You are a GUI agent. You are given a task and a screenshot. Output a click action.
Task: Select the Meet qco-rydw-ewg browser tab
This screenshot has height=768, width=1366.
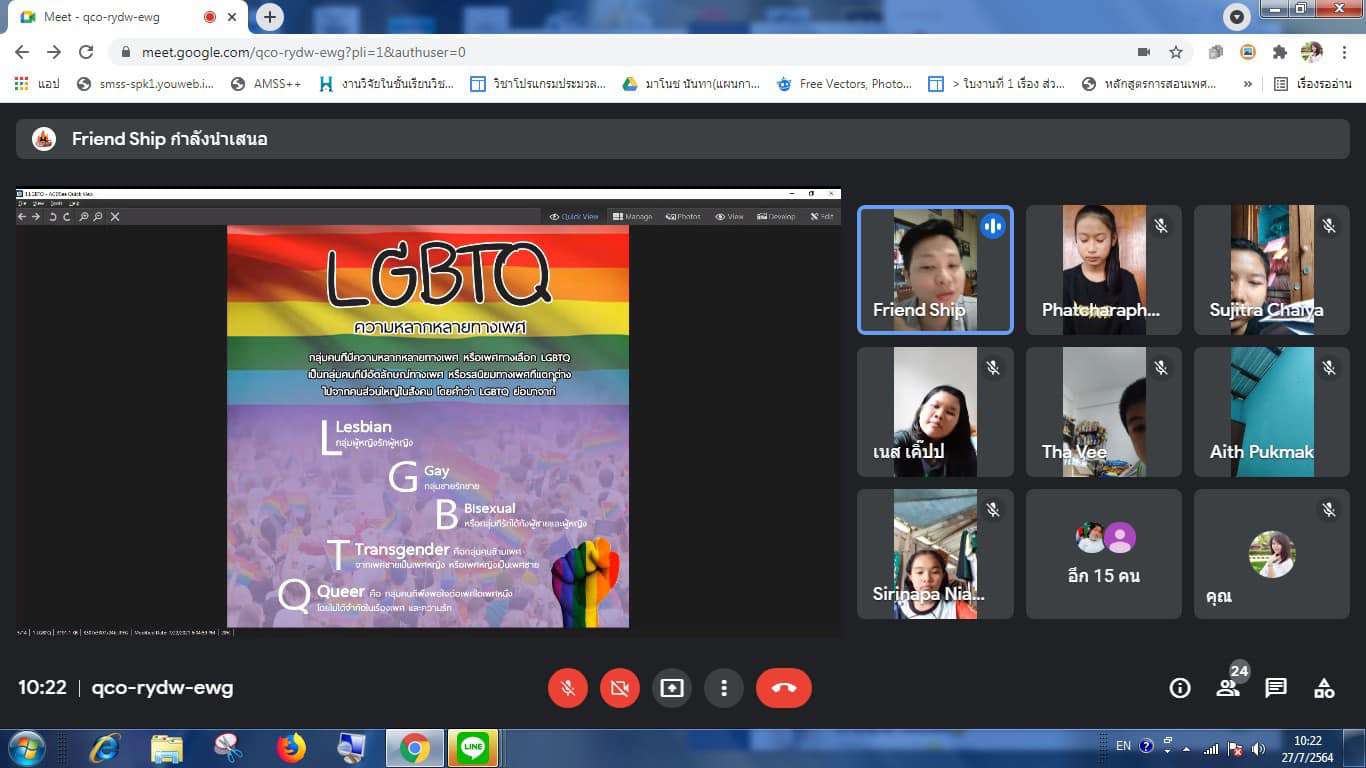110,17
